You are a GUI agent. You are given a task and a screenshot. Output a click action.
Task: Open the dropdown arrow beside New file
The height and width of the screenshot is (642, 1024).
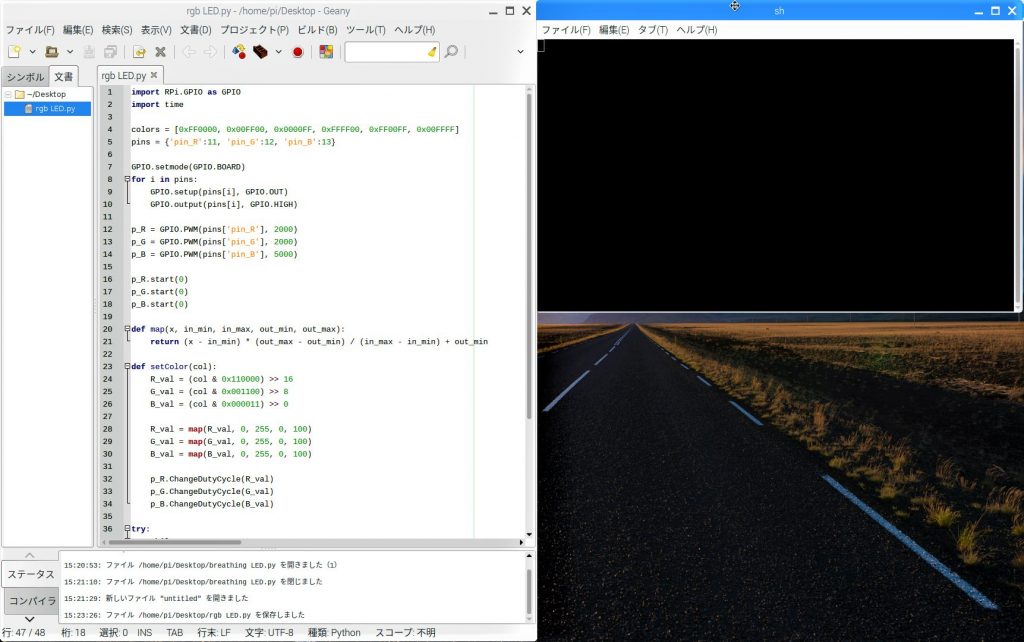click(x=32, y=51)
